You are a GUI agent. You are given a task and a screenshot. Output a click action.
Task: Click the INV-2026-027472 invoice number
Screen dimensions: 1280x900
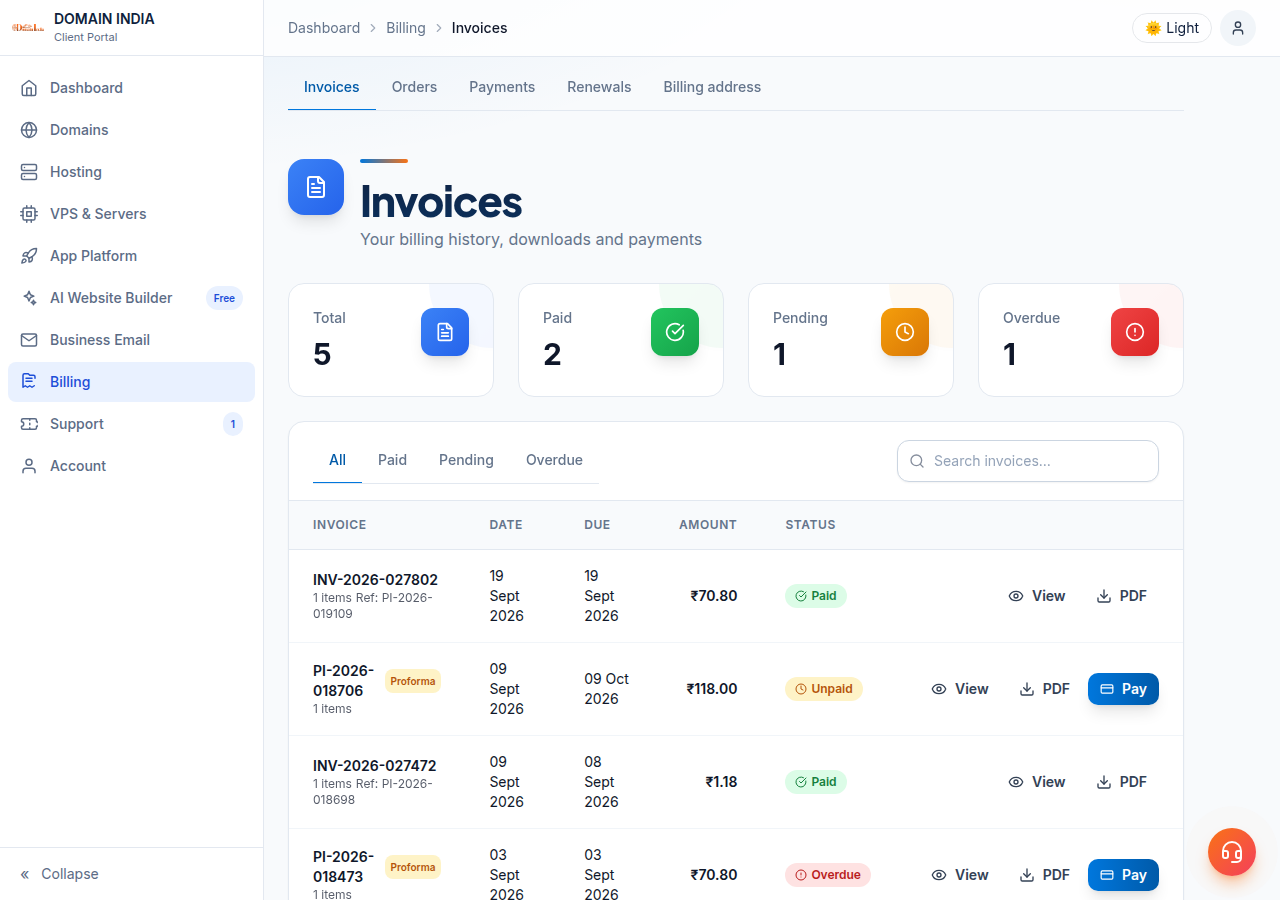(x=375, y=766)
